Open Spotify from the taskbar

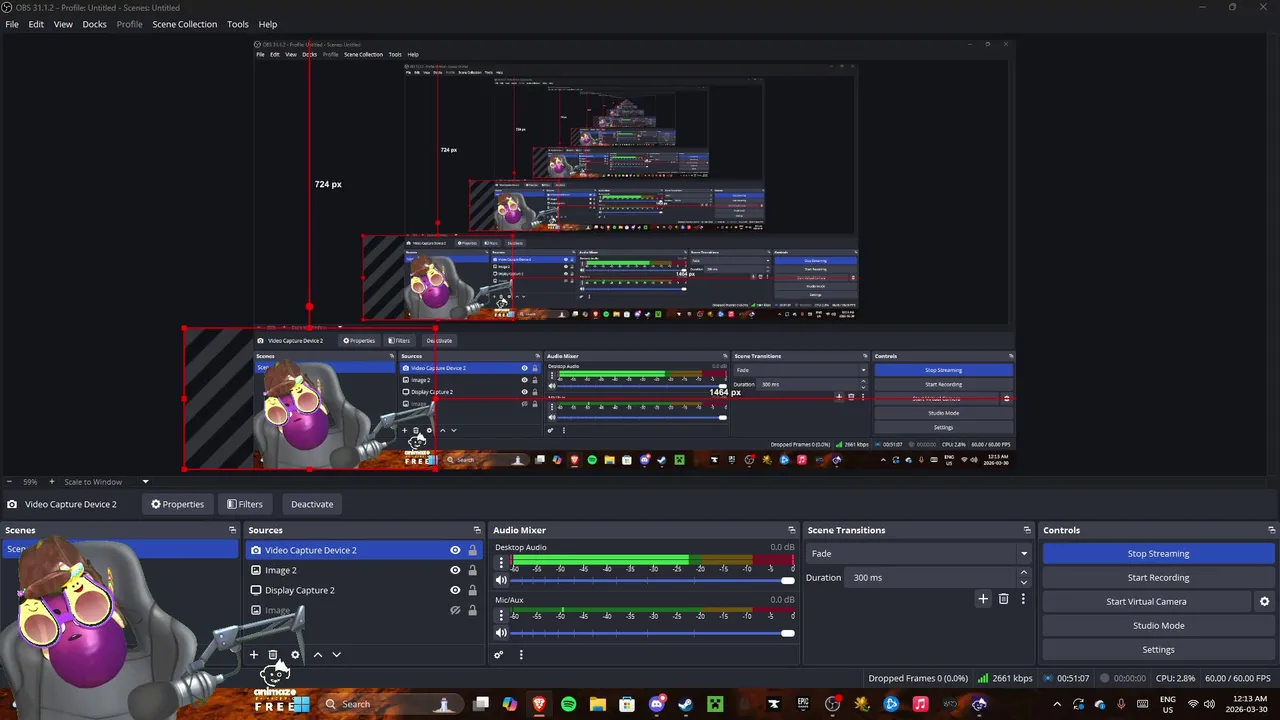coord(569,704)
